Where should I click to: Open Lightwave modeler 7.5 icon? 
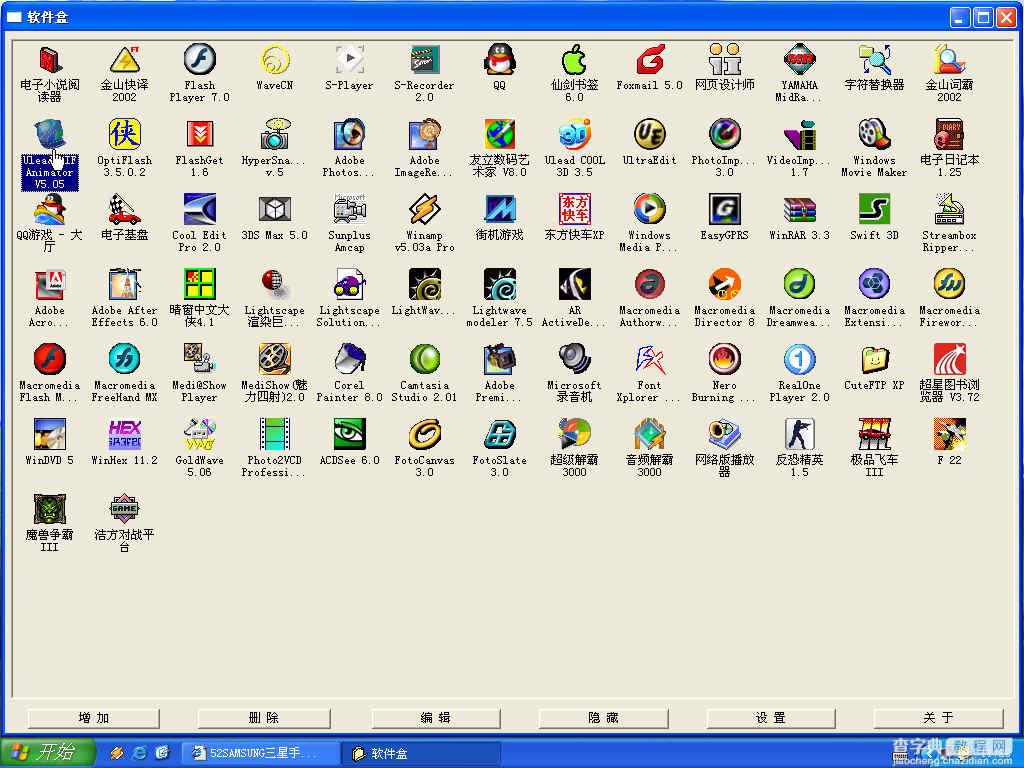point(500,285)
